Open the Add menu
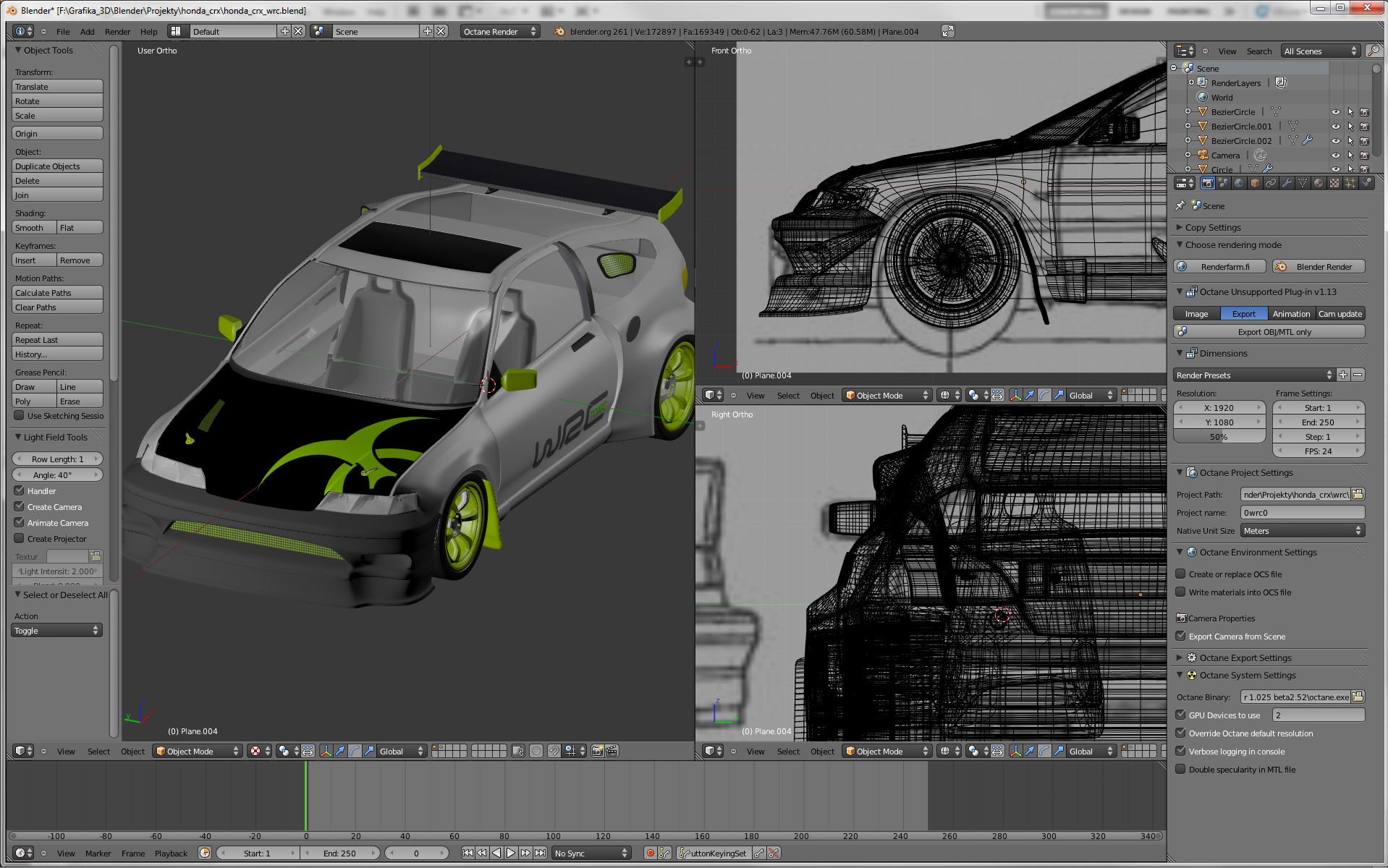 tap(88, 32)
